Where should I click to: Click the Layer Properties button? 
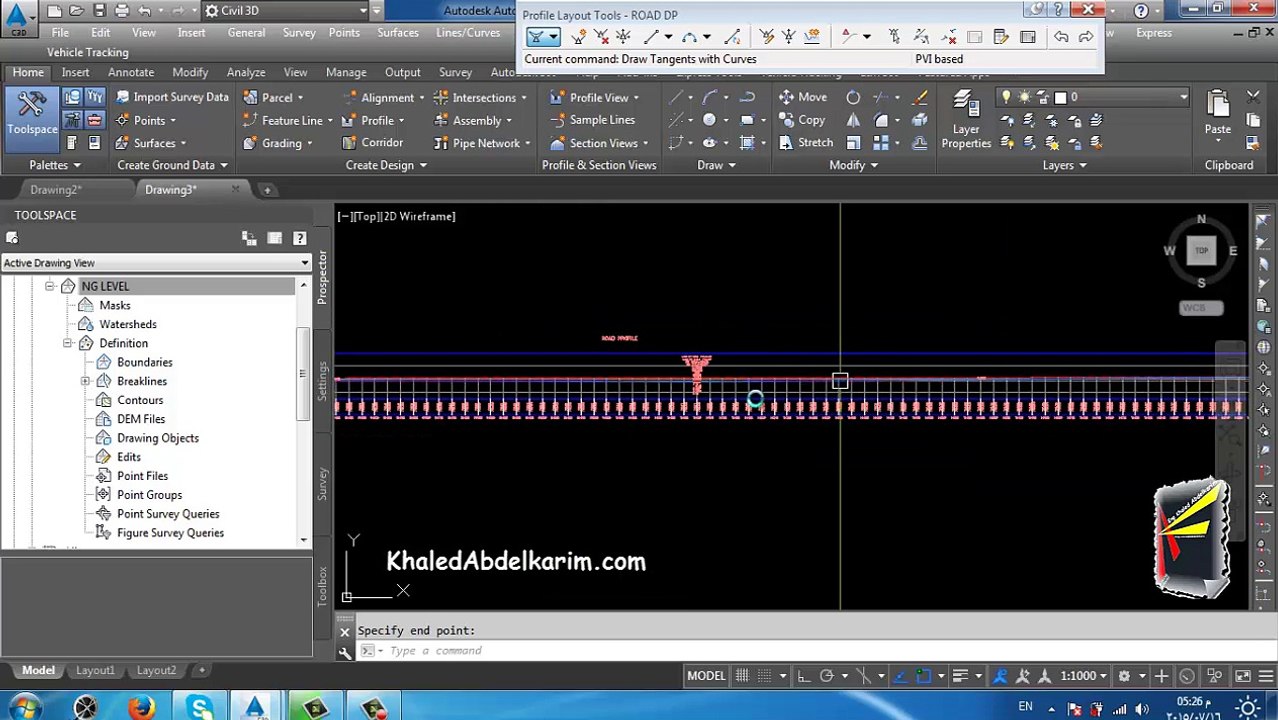click(965, 119)
